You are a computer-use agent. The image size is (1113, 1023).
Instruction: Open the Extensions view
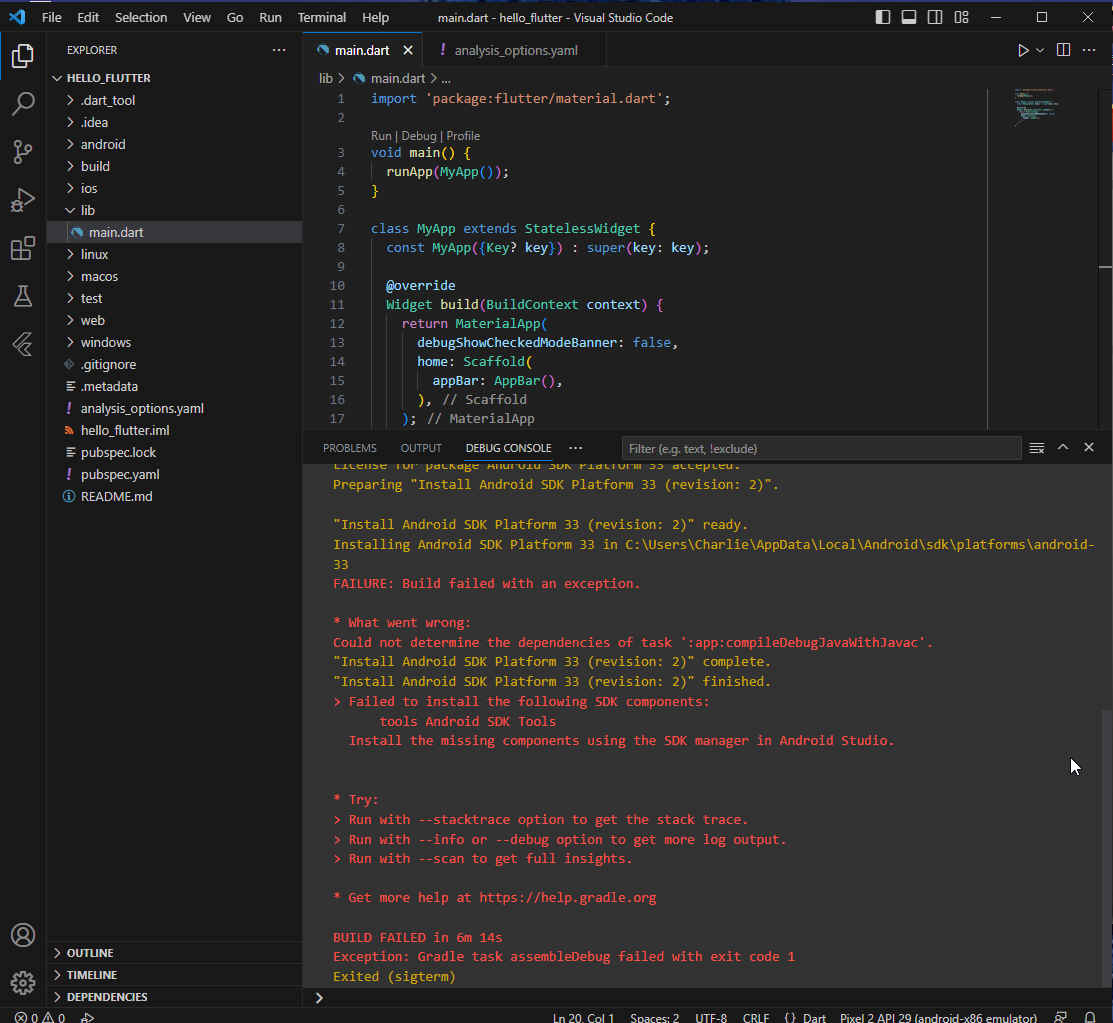pyautogui.click(x=23, y=248)
